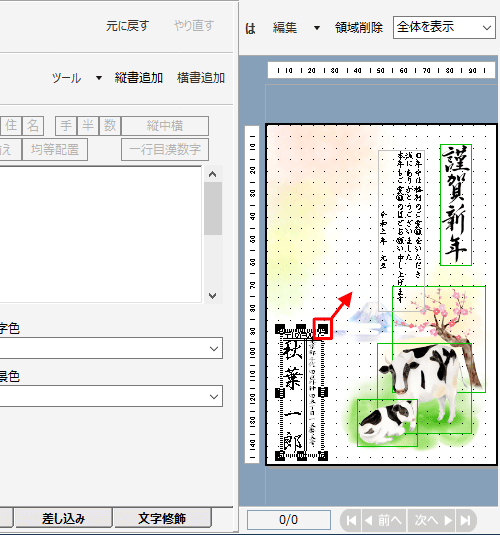Click 縦書追加 to add vertical text

139,78
